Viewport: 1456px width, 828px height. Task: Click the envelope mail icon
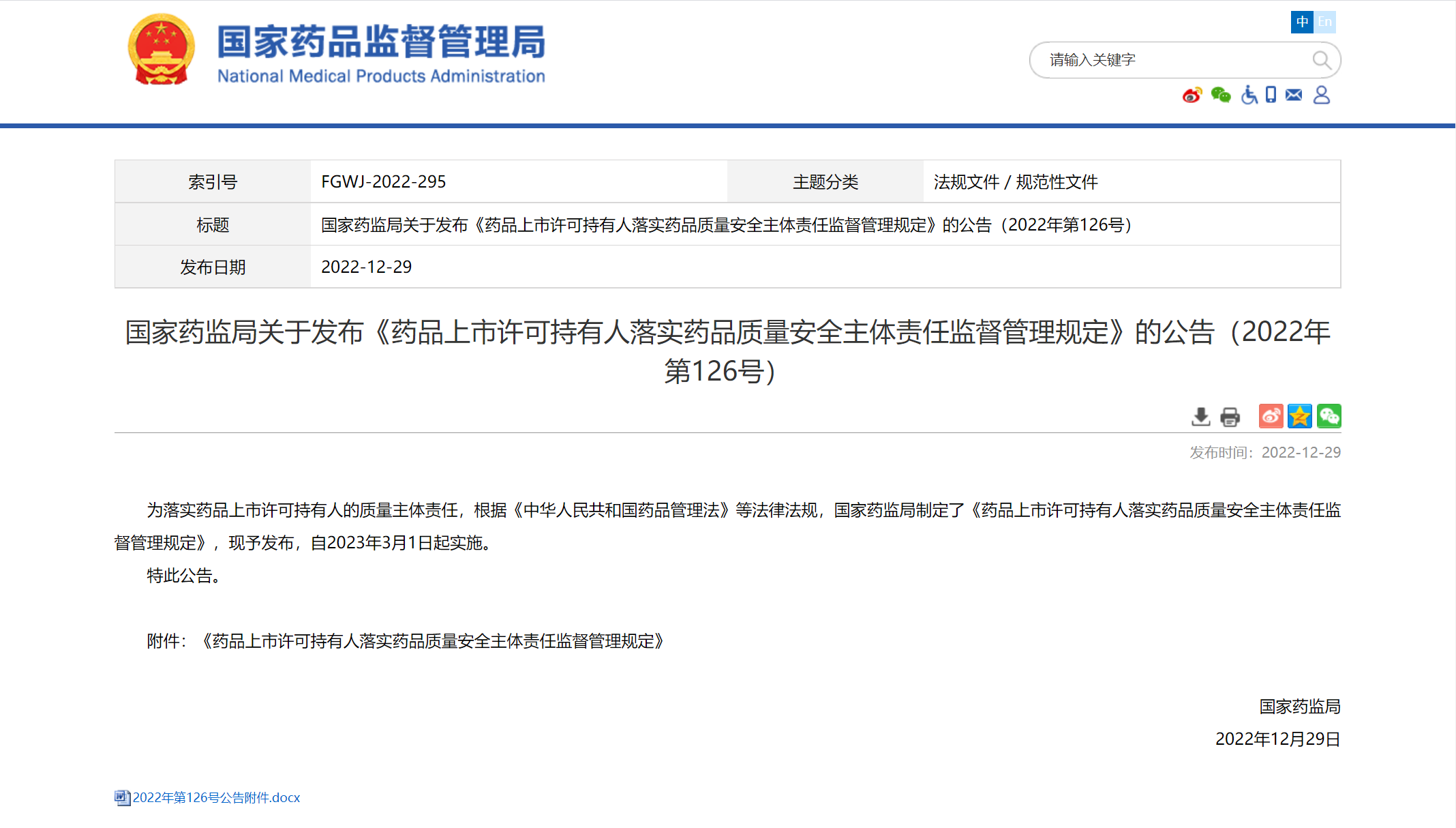[x=1294, y=95]
